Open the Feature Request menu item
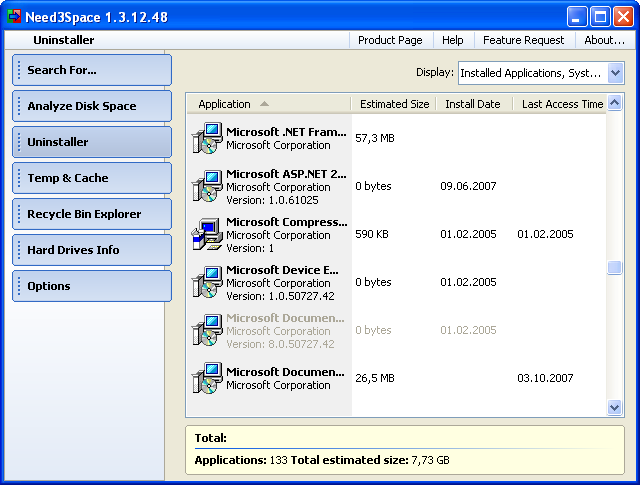640x485 pixels. [x=523, y=40]
